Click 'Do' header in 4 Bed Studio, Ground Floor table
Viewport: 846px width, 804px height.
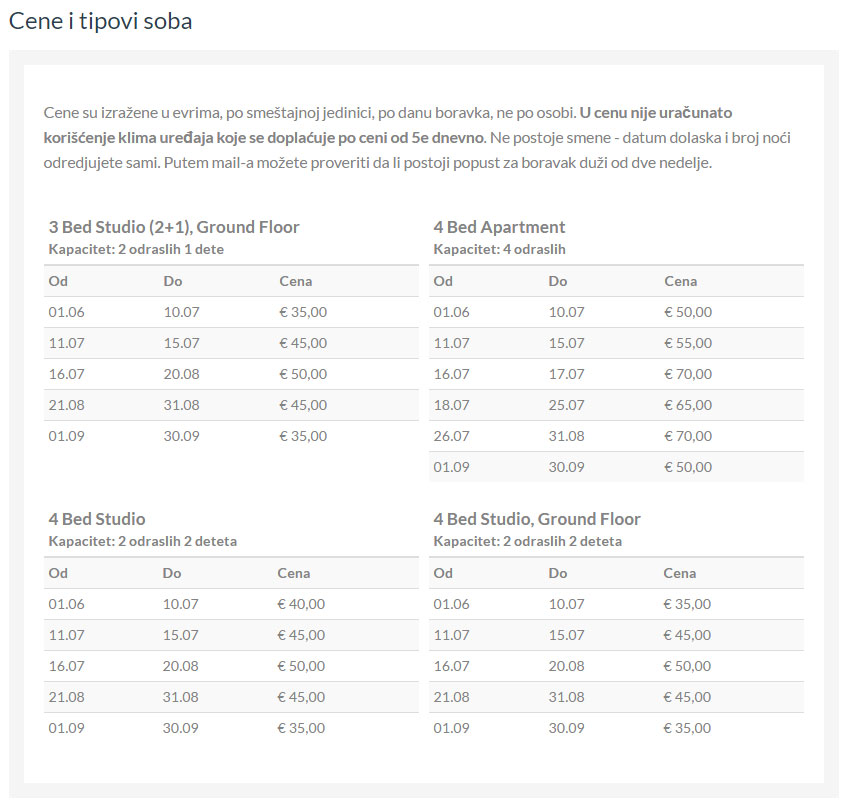(558, 573)
